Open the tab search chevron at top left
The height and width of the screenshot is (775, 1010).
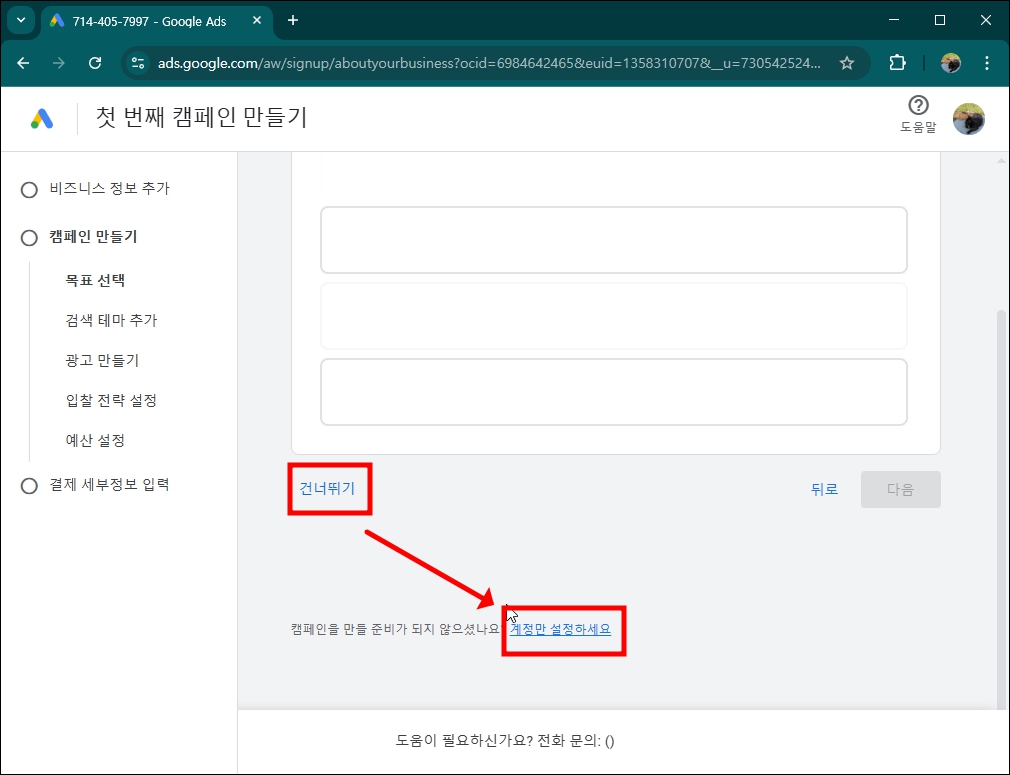pos(20,20)
